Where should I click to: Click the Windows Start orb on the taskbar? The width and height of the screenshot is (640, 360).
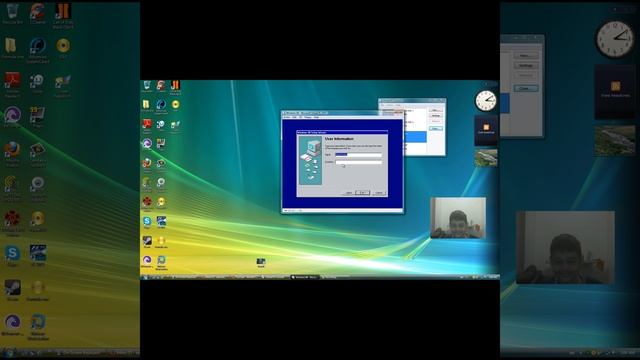(144, 277)
